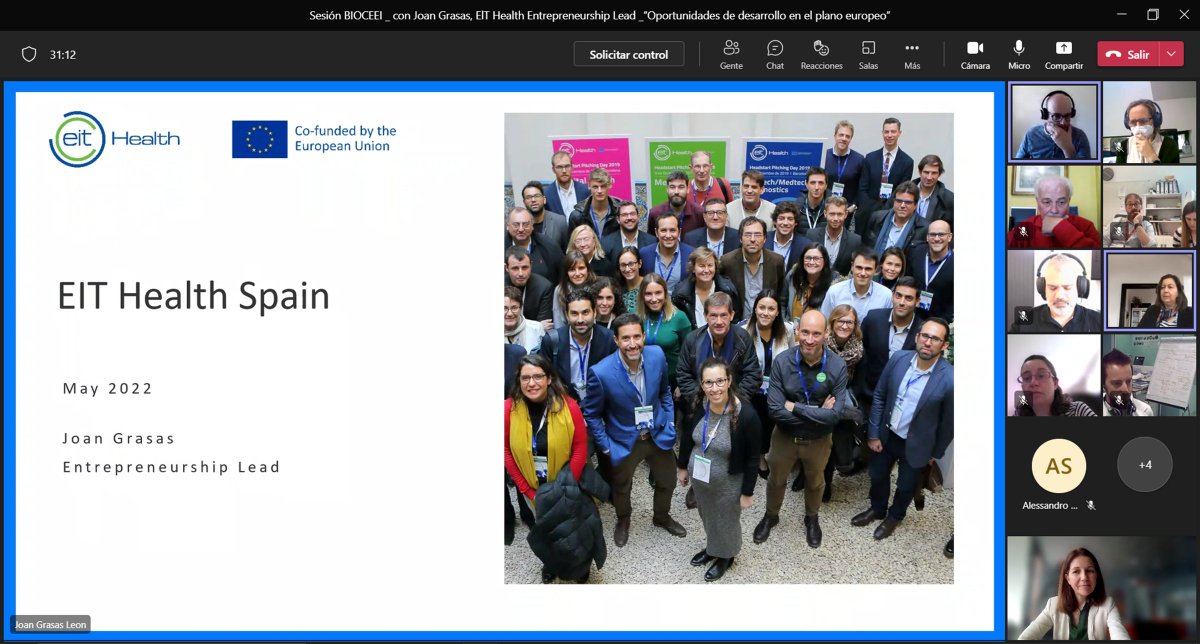
Task: Click the 'EIT Health Spain' slide title
Action: click(193, 297)
